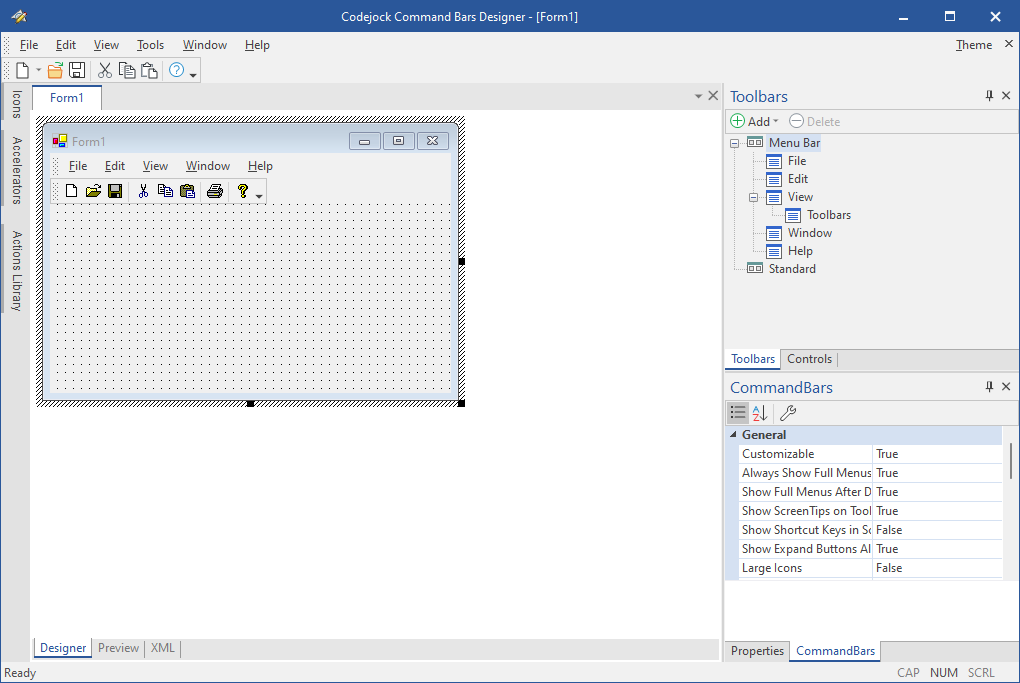Cut selection with the scissors icon

pyautogui.click(x=104, y=70)
